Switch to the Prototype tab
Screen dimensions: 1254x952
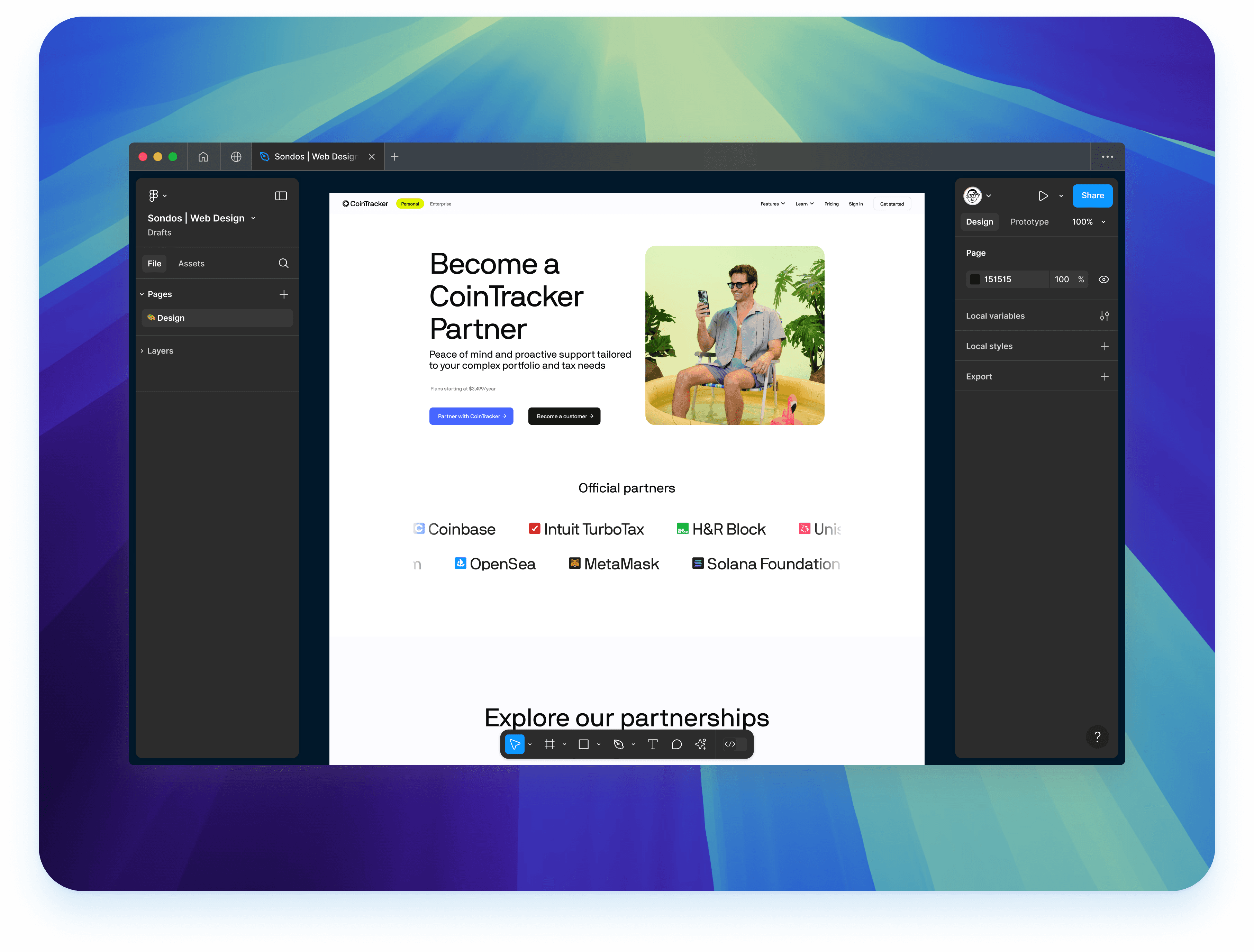click(x=1029, y=222)
